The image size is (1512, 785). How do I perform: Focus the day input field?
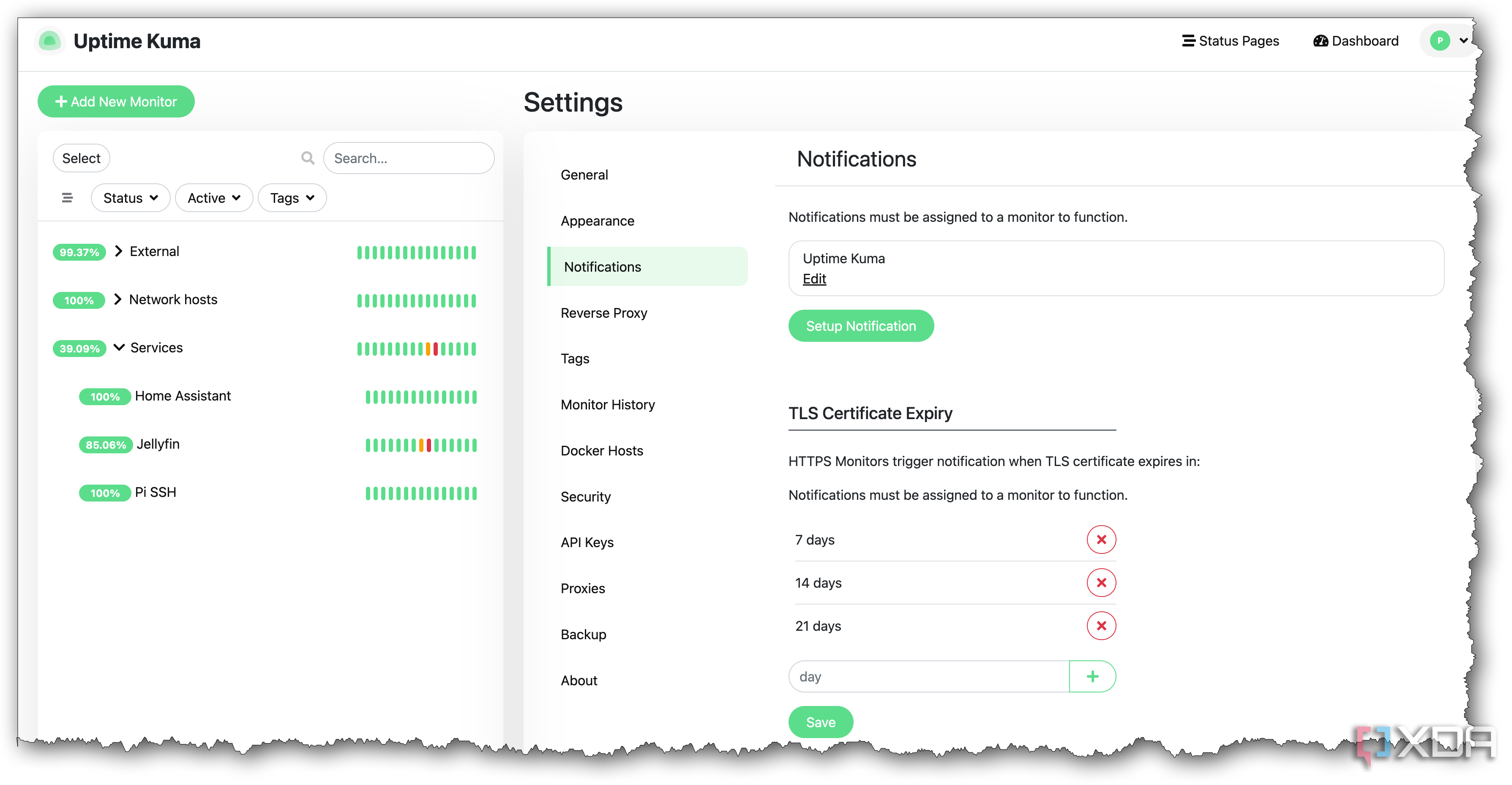(x=928, y=676)
